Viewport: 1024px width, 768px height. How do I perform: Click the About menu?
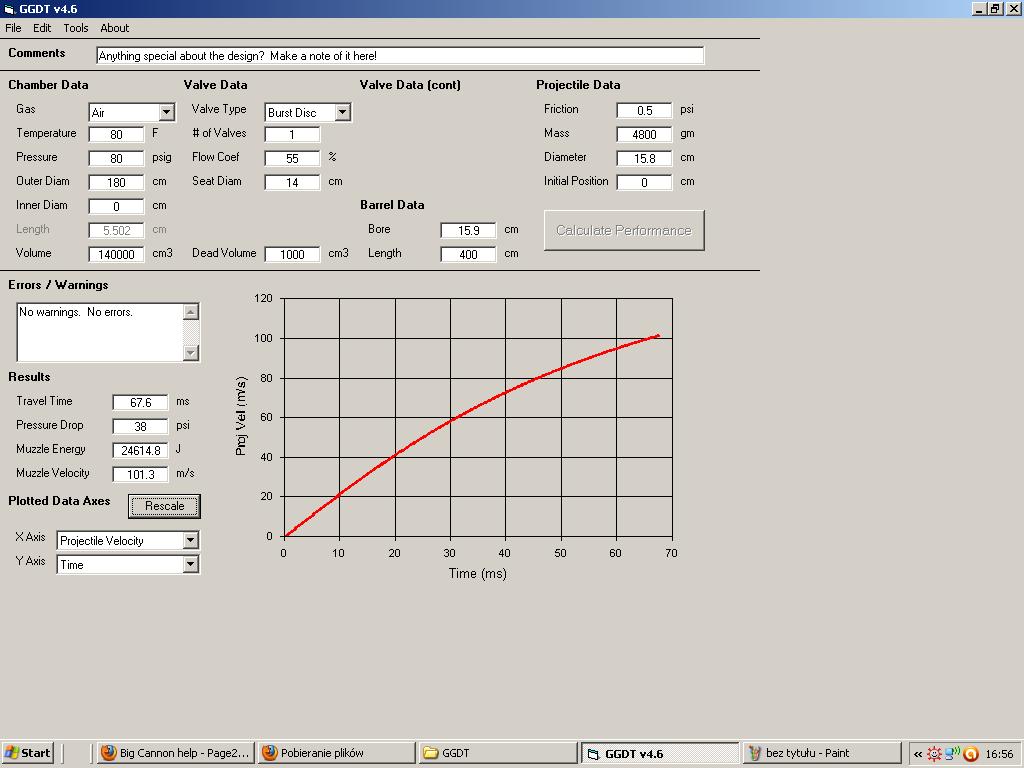pos(114,28)
